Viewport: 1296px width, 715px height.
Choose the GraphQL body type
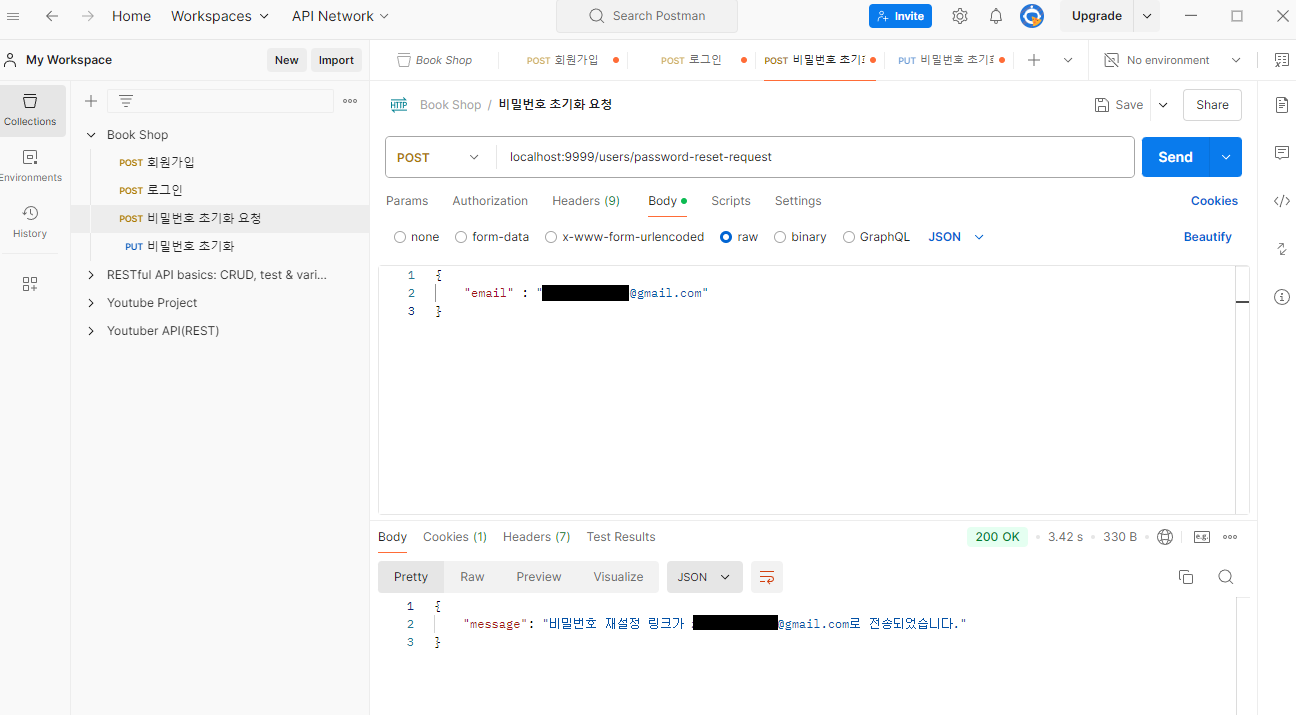(849, 237)
